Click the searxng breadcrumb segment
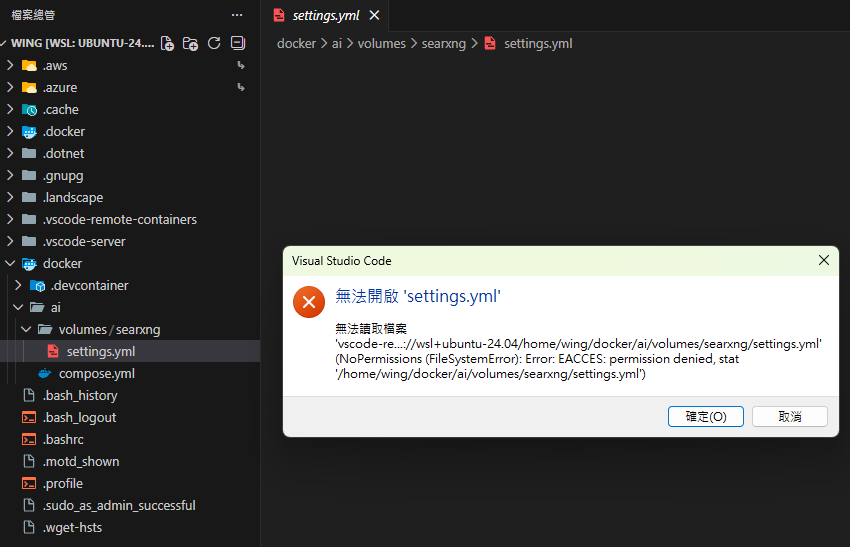 442,43
